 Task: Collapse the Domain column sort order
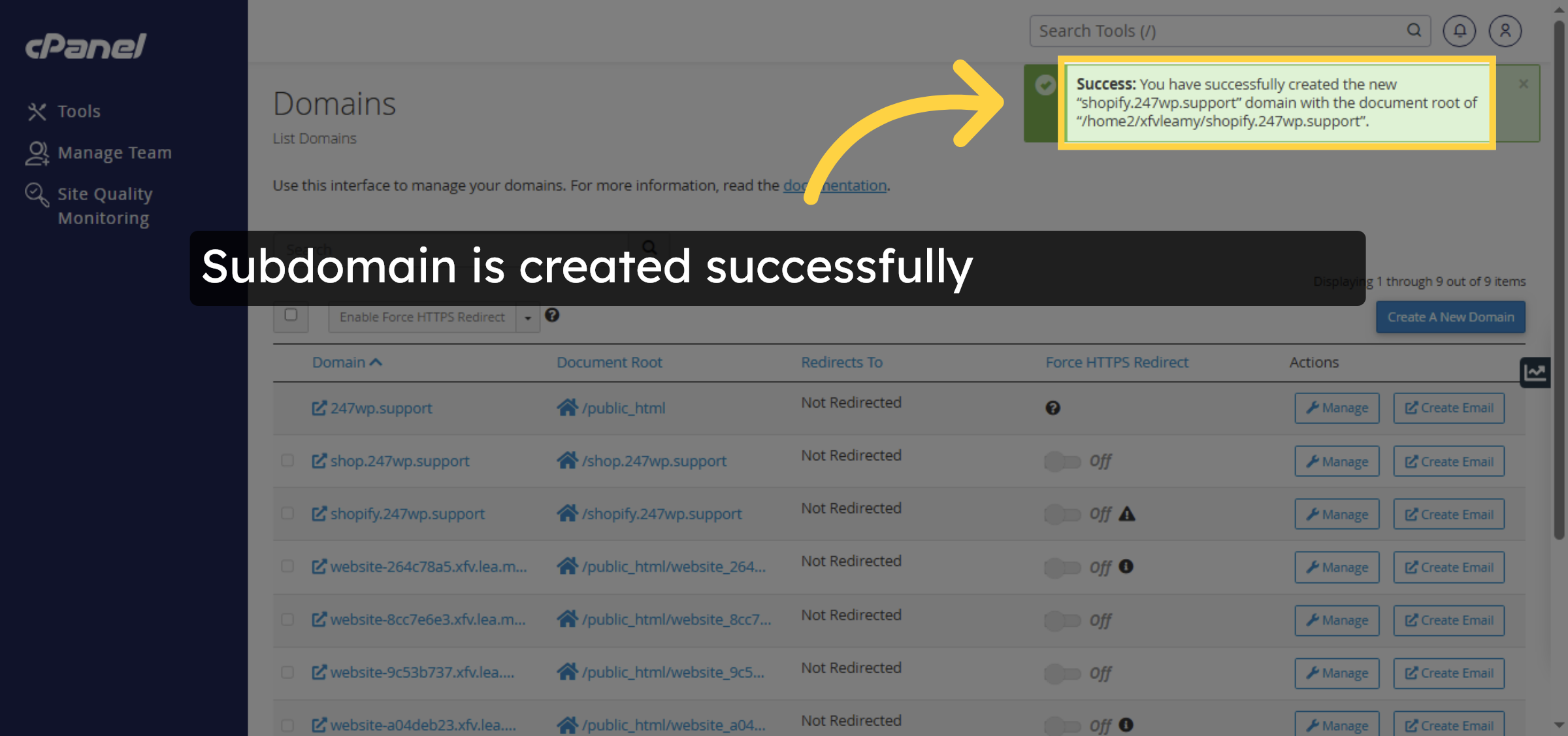376,362
